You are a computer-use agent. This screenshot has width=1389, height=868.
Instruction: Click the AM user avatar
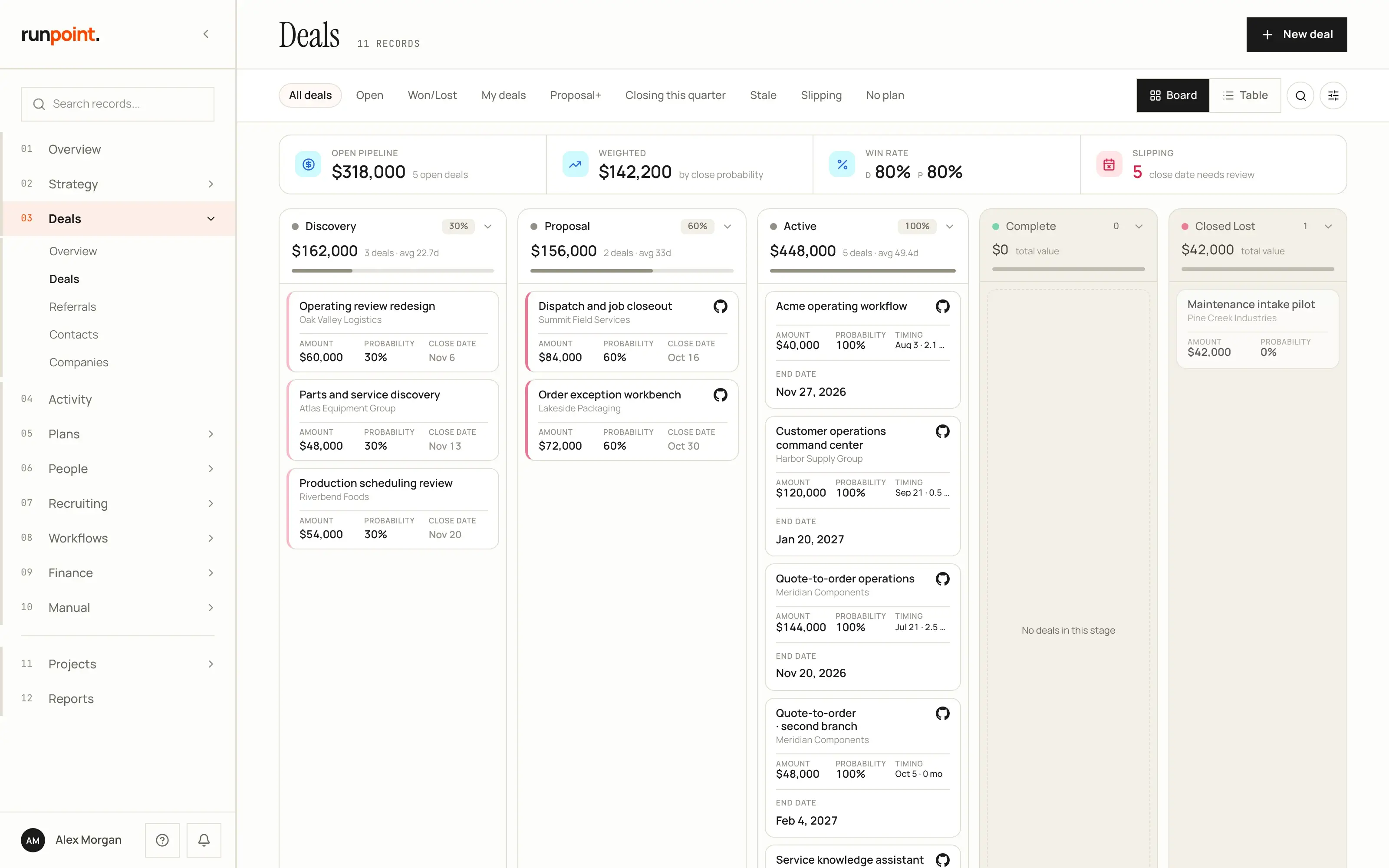[33, 840]
